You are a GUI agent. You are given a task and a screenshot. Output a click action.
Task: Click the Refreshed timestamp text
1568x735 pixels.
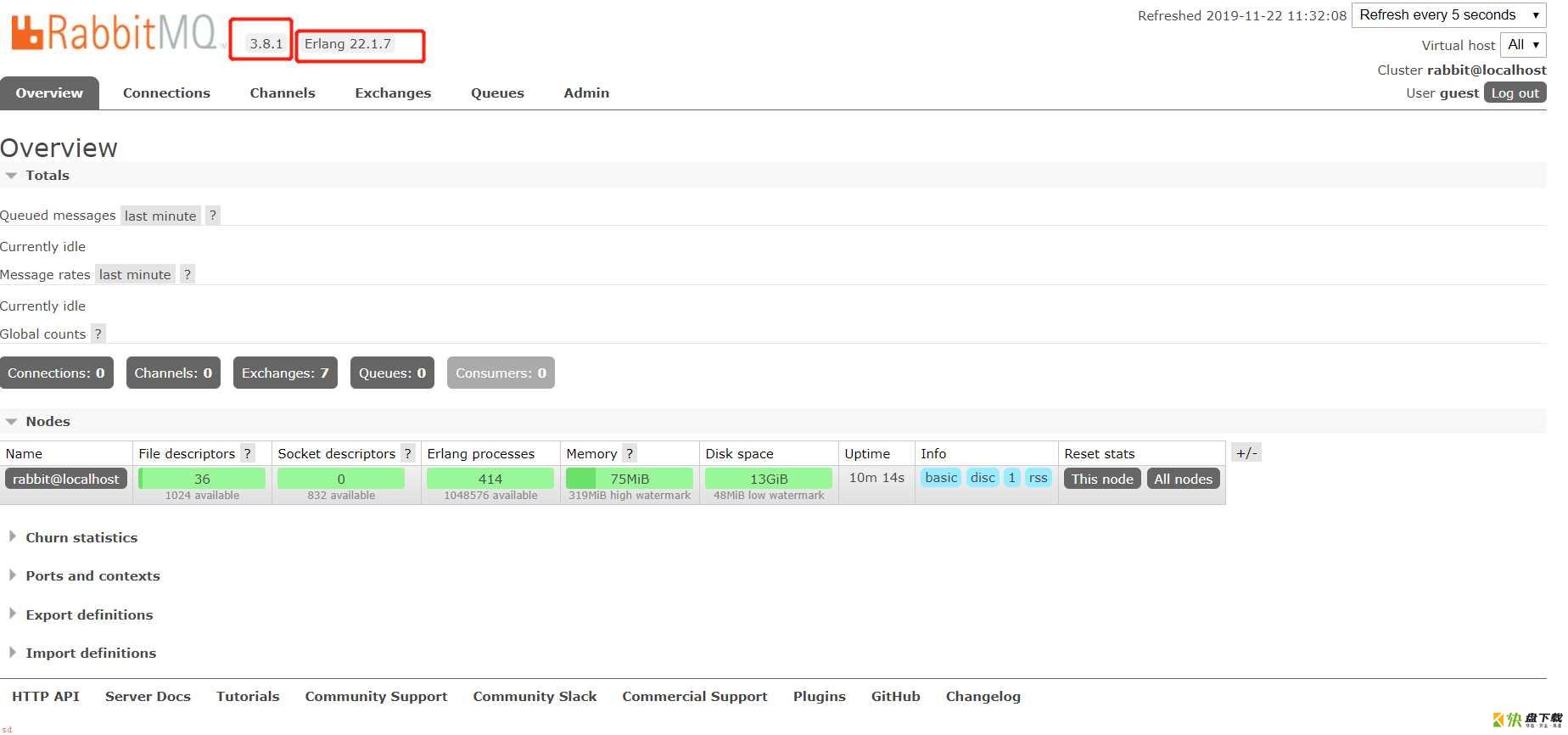(1242, 15)
